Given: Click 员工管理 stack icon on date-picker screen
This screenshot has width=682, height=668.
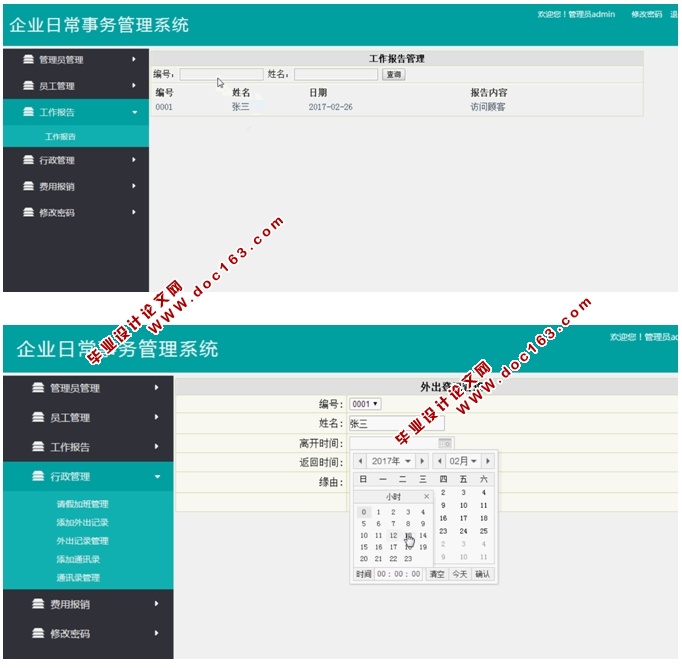Looking at the screenshot, I should 38,417.
